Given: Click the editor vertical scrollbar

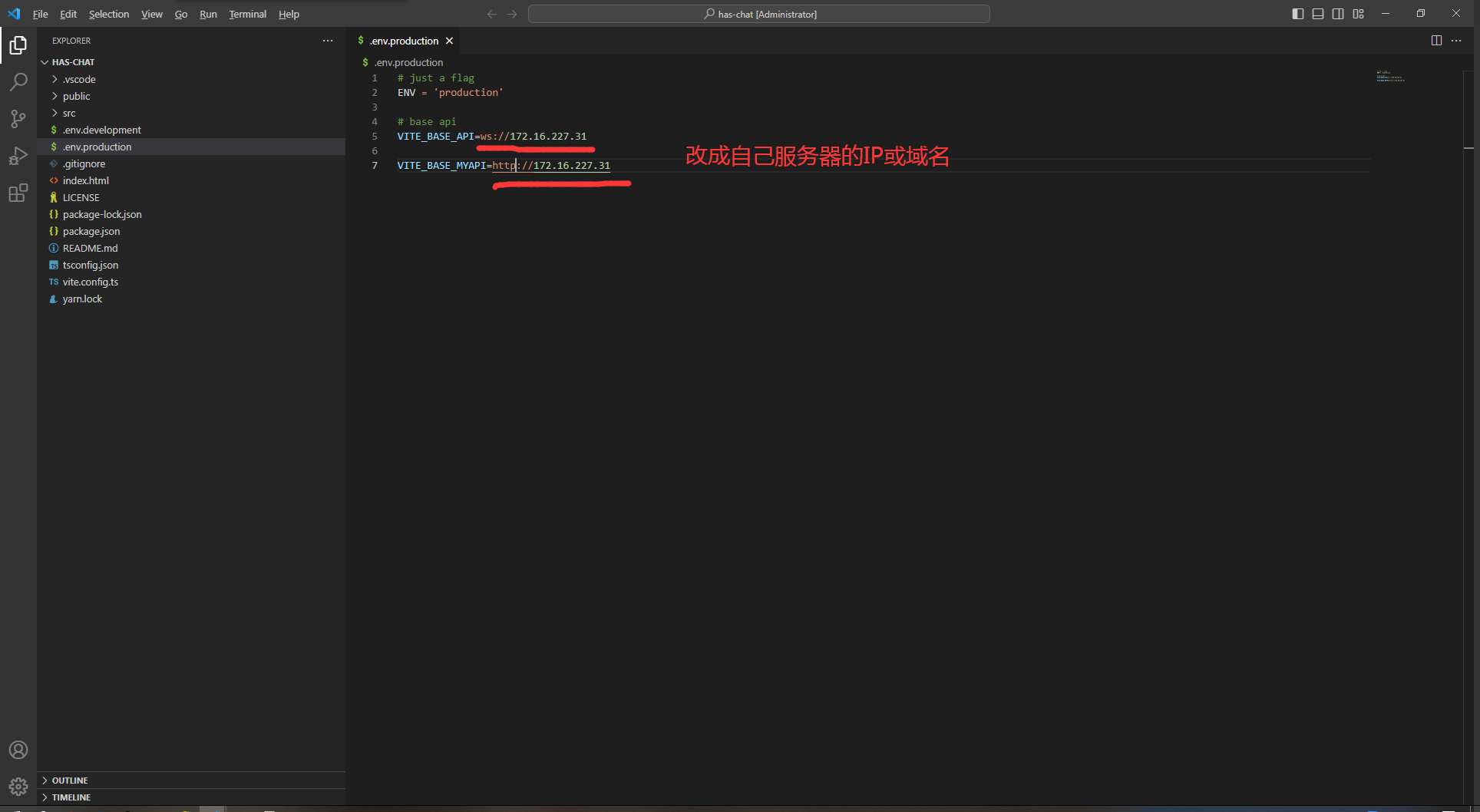Looking at the screenshot, I should tap(1468, 437).
